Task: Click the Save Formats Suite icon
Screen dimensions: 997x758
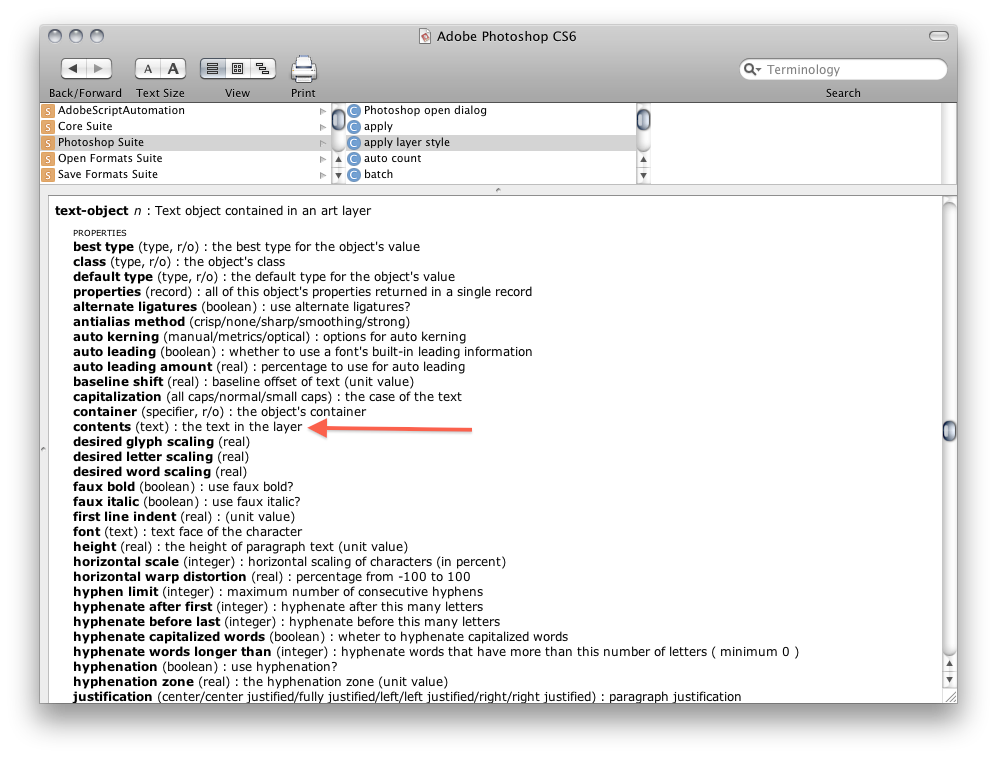Action: point(48,174)
